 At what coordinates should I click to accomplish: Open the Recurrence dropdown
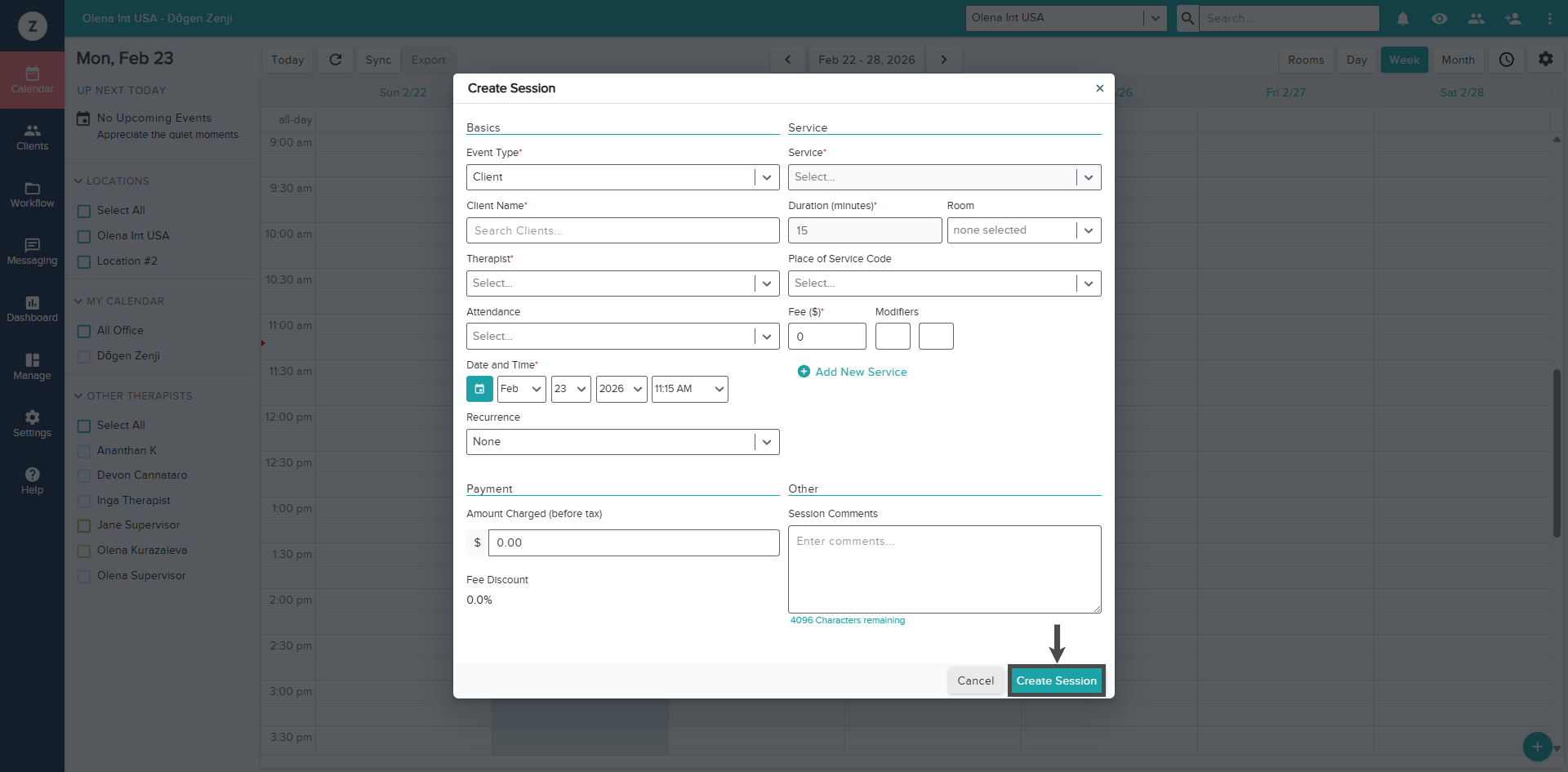tap(622, 442)
